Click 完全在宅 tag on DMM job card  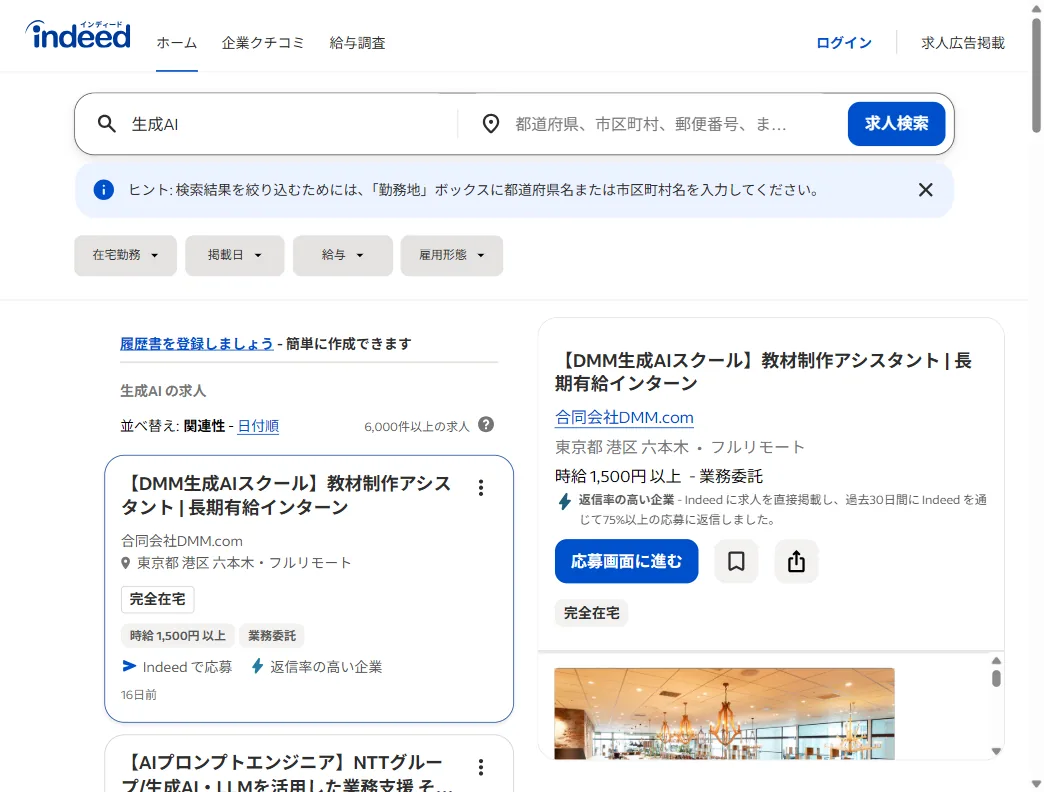tap(157, 599)
